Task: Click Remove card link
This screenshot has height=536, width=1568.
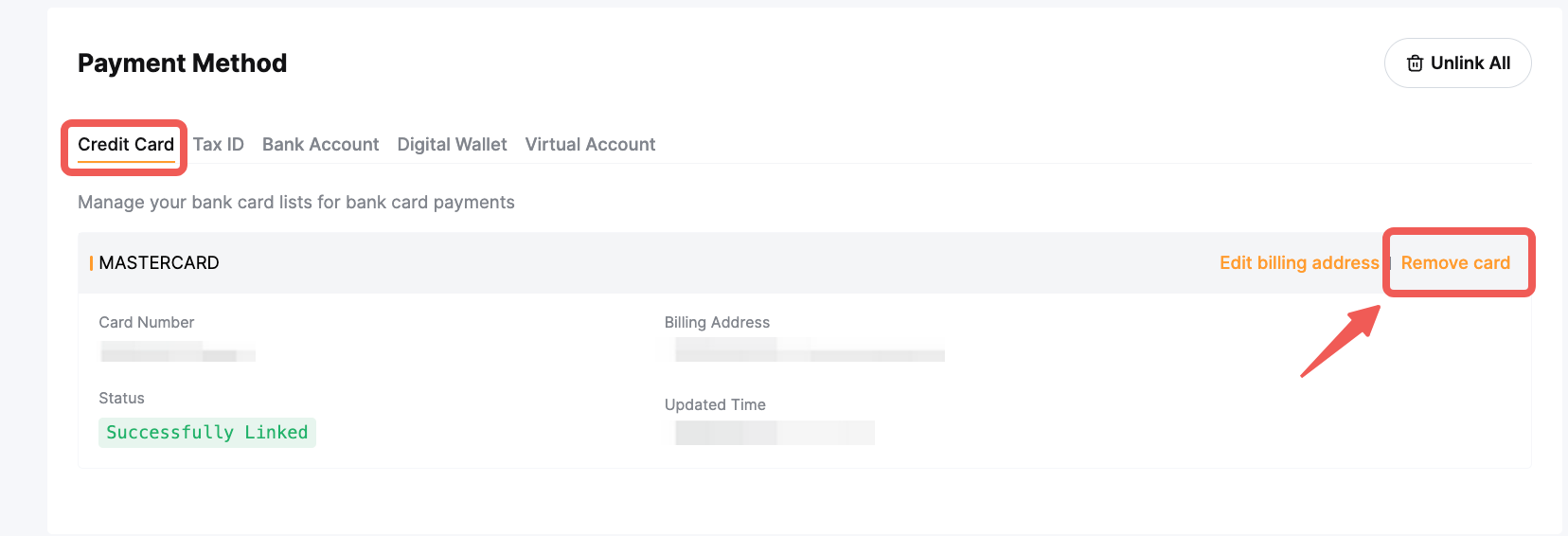Action: tap(1455, 263)
